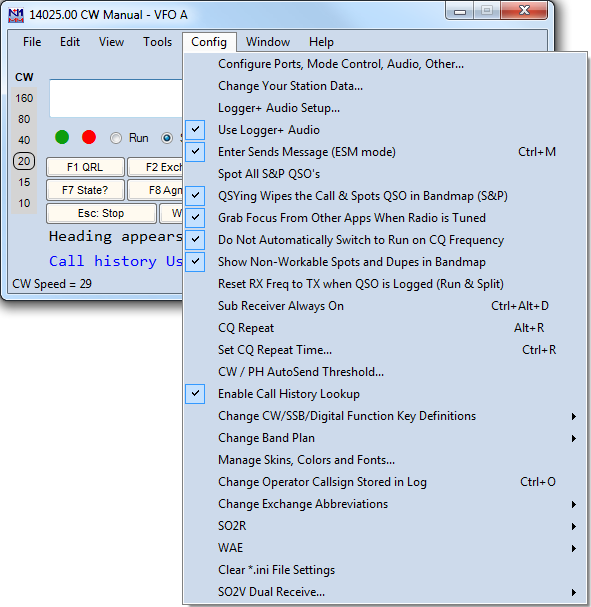Expand the WAE submenu
This screenshot has height=607, width=591.
click(x=385, y=548)
